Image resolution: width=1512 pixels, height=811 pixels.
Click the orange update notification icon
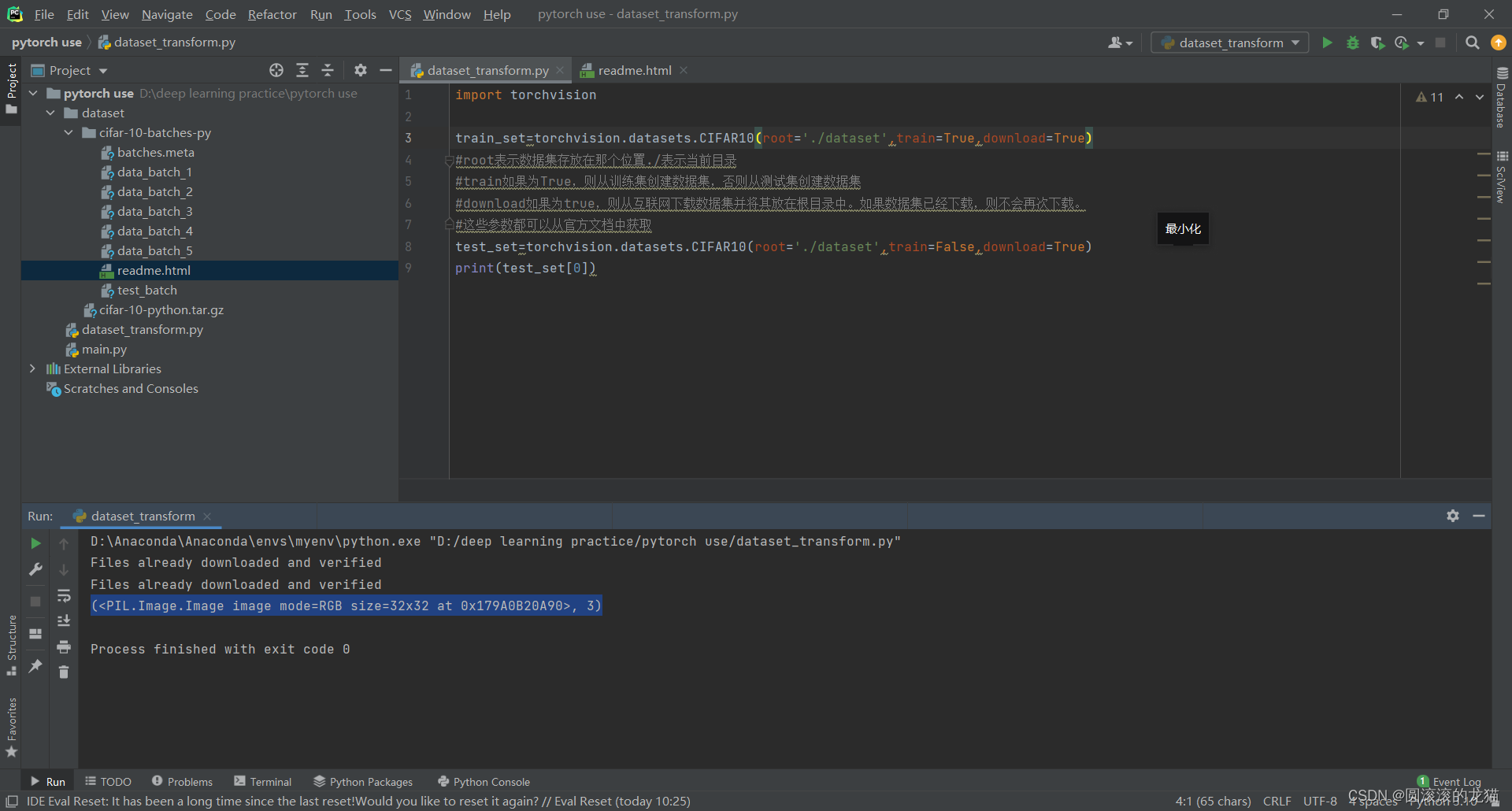coord(1498,43)
